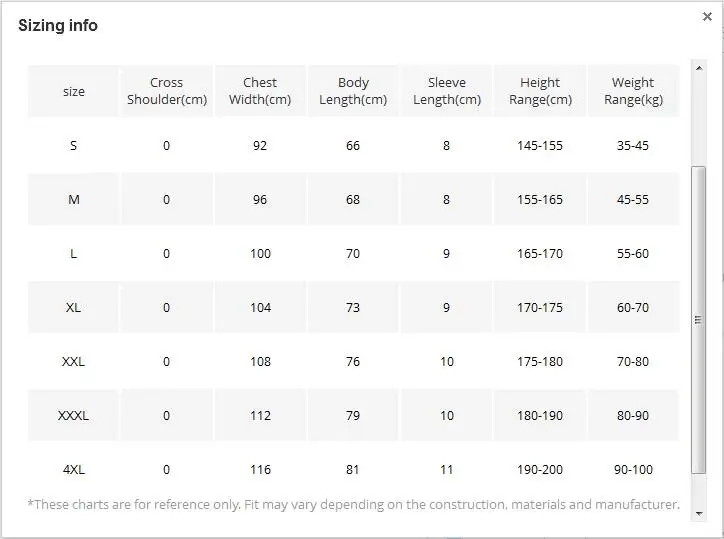
Task: Click the scrollbar down arrow
Action: pos(699,512)
